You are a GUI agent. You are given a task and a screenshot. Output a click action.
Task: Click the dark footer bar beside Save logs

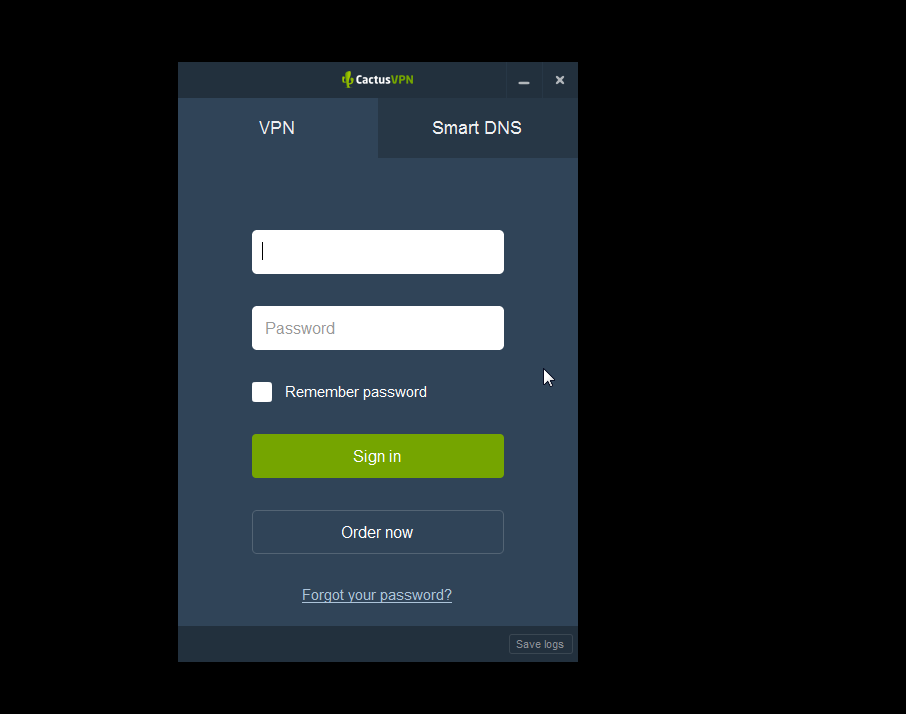pyautogui.click(x=343, y=644)
